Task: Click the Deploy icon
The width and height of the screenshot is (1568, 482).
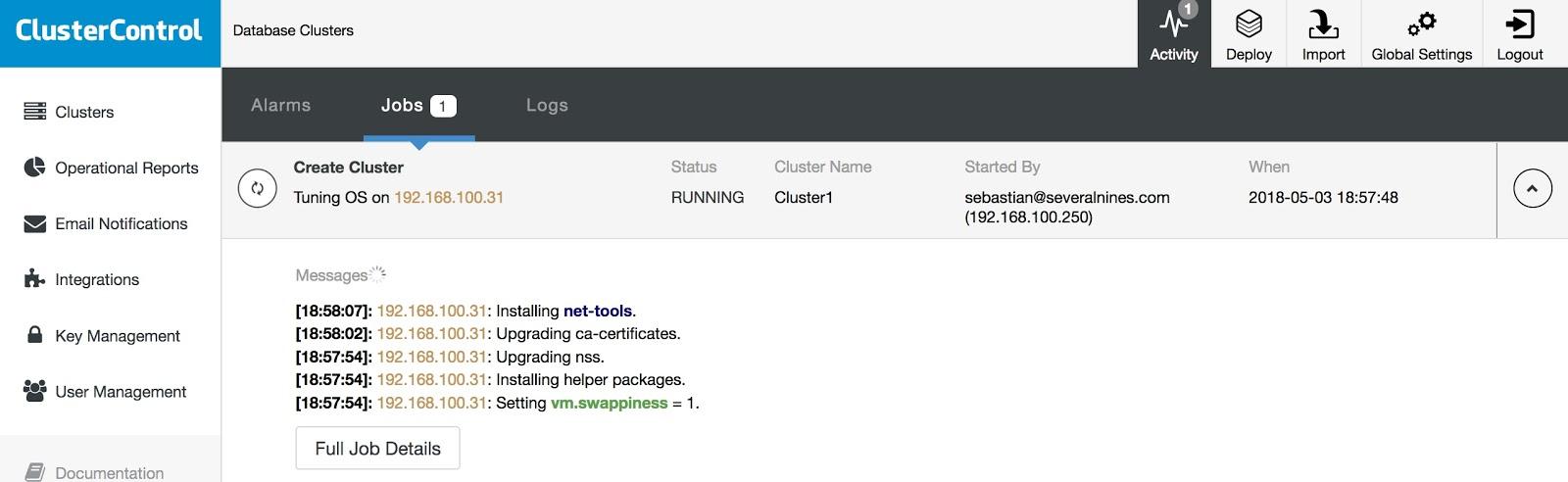Action: [1249, 24]
